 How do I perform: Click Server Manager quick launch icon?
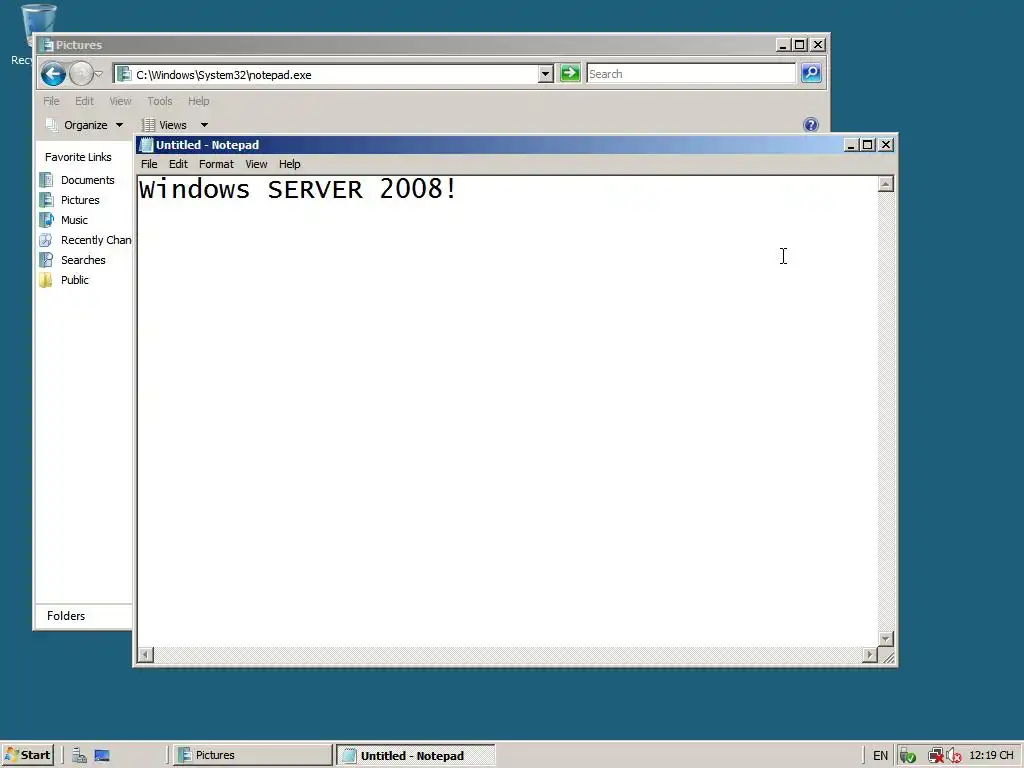[80, 756]
